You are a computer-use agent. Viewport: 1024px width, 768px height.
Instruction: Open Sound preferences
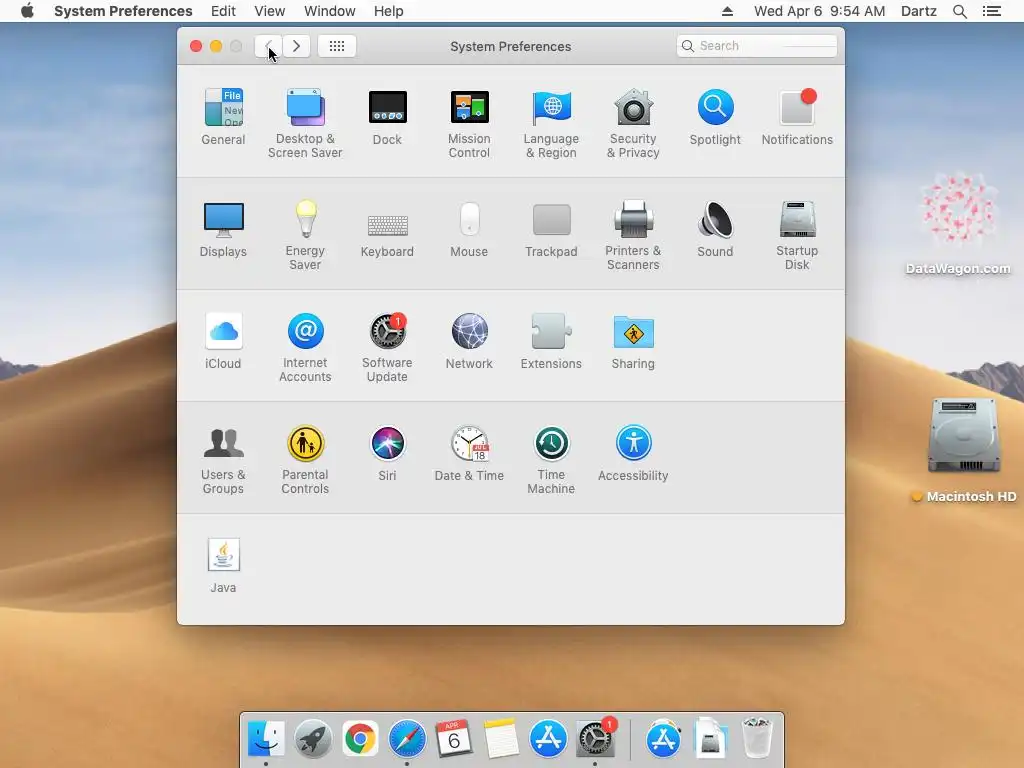point(715,229)
